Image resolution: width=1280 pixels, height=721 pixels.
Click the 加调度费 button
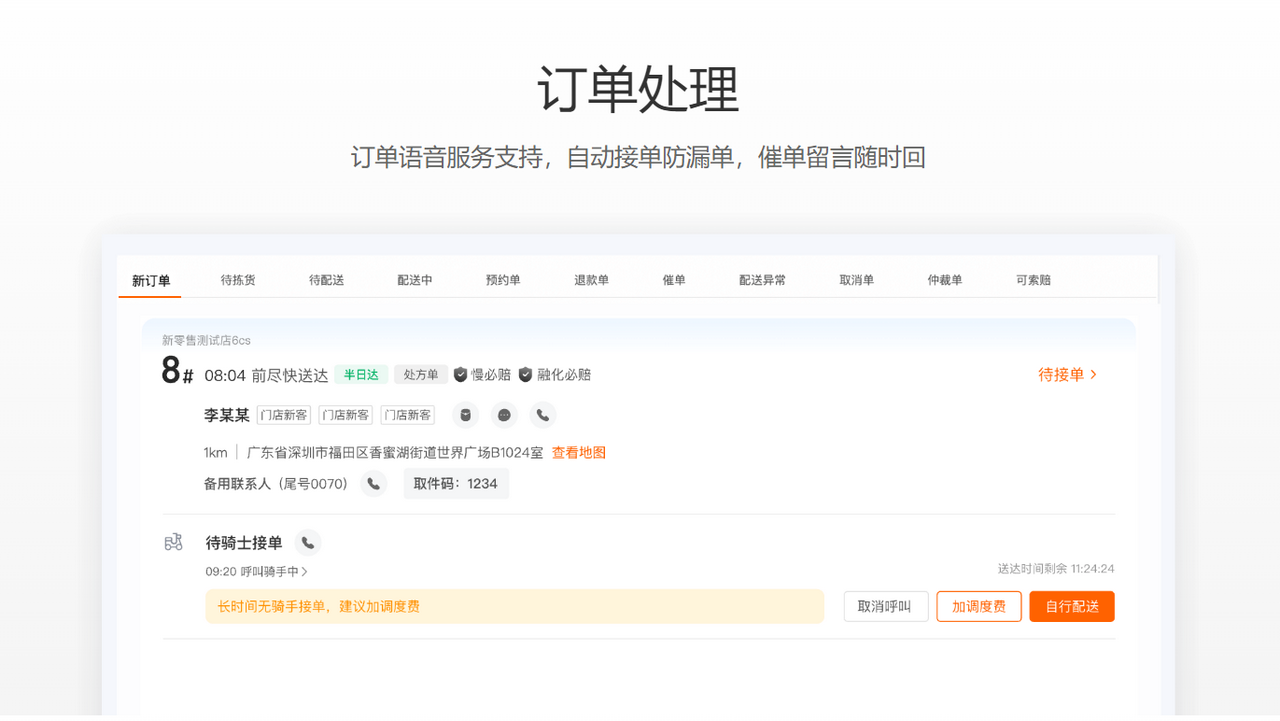click(978, 606)
